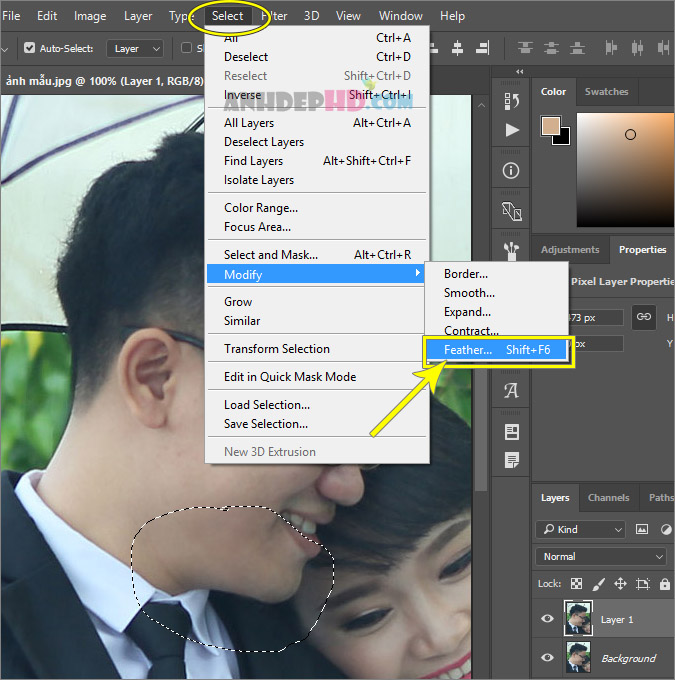Screen dimensions: 675x680
Task: Lock transparent pixels in Layers panel
Action: (576, 584)
